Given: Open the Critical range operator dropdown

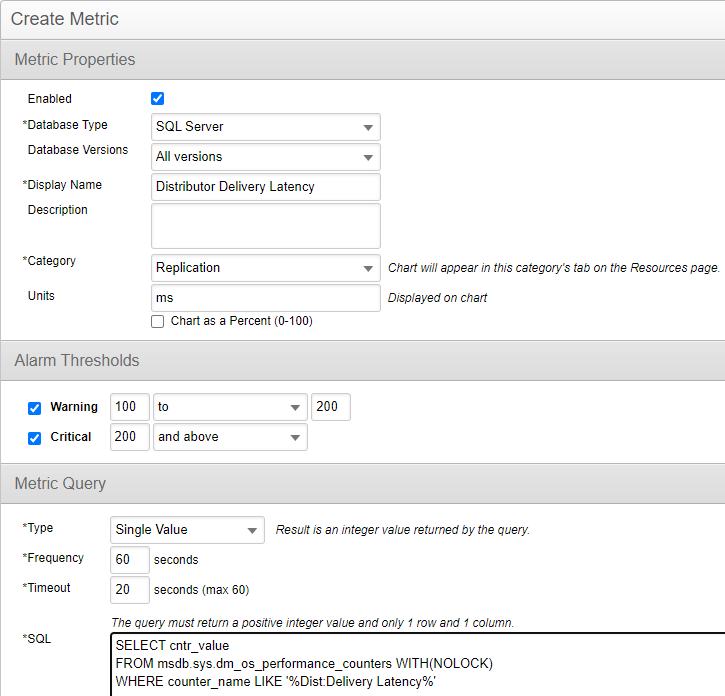Looking at the screenshot, I should [x=230, y=437].
